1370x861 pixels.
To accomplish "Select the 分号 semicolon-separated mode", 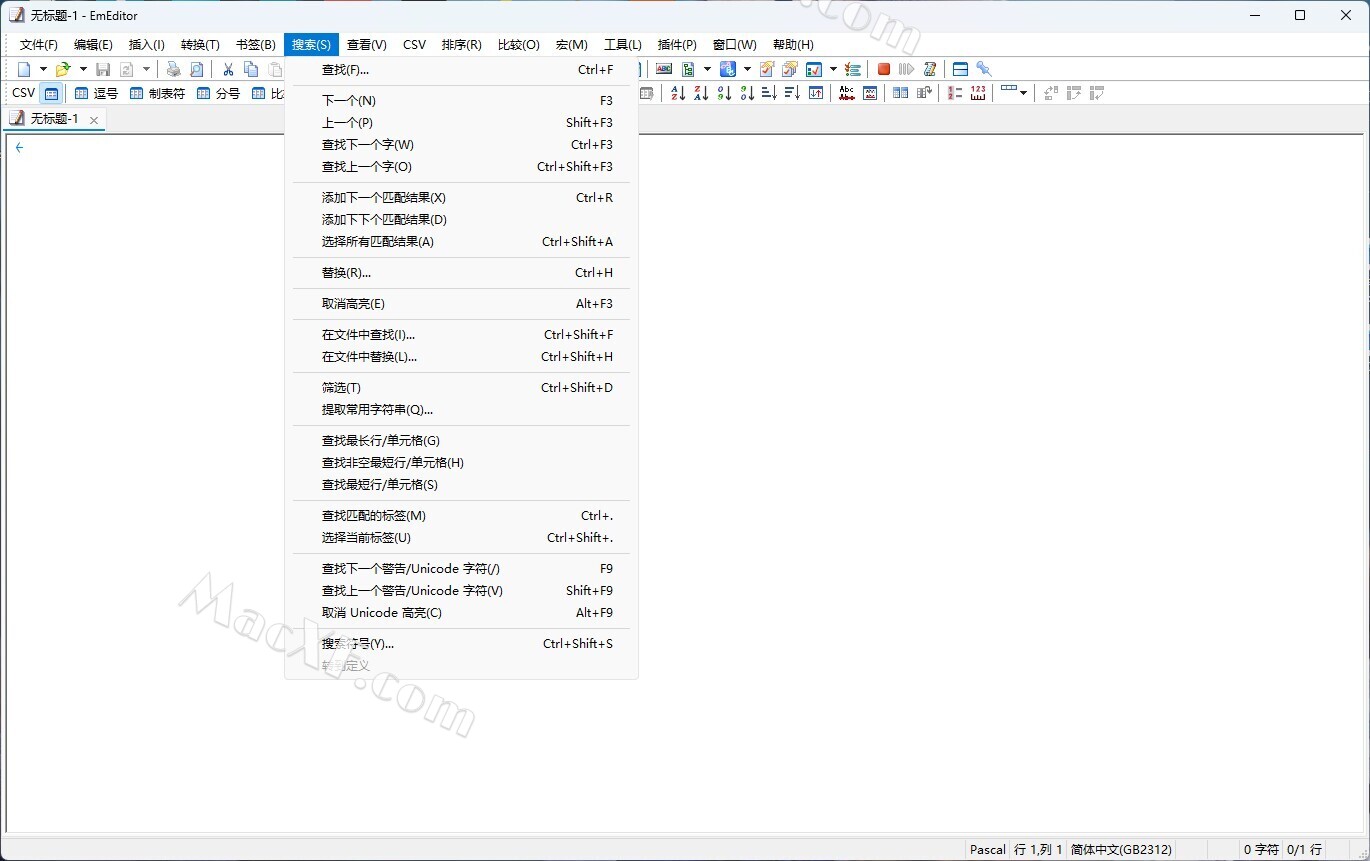I will (x=218, y=93).
